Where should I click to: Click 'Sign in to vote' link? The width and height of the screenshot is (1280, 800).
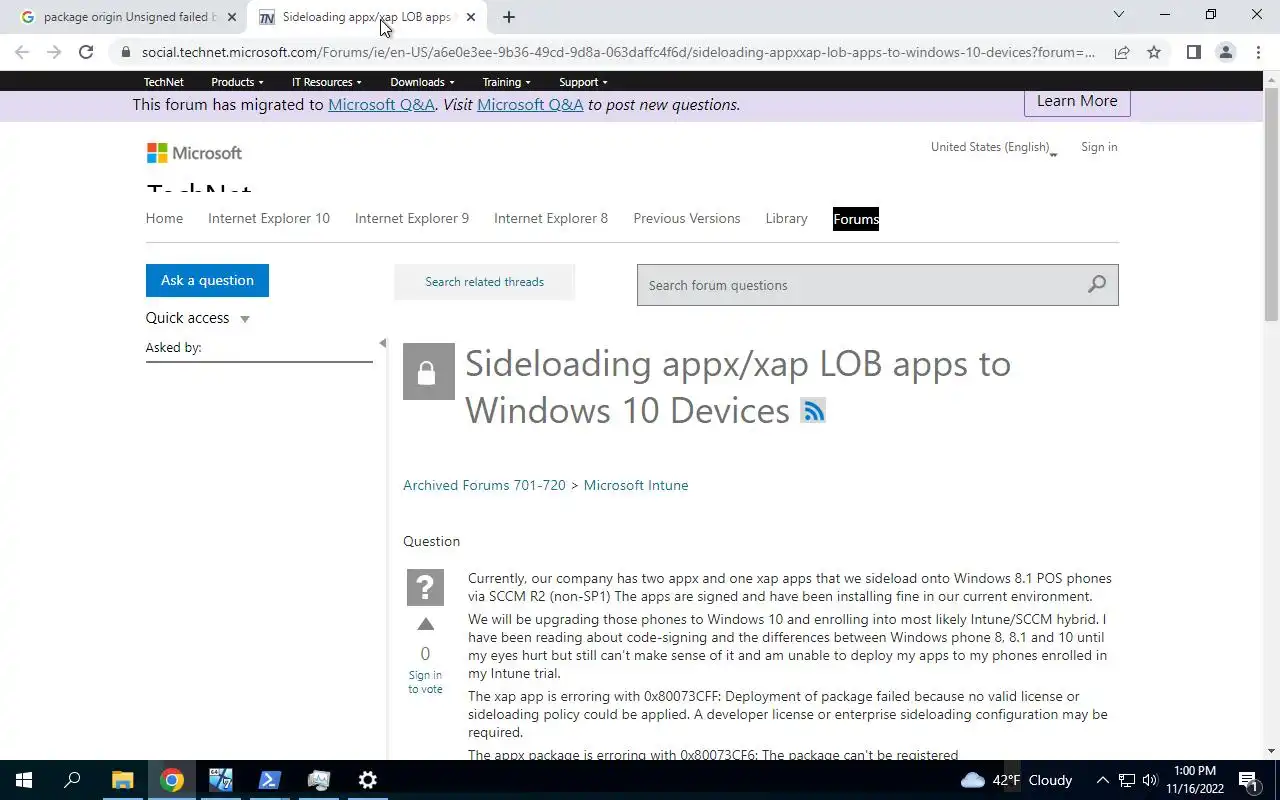click(x=425, y=682)
